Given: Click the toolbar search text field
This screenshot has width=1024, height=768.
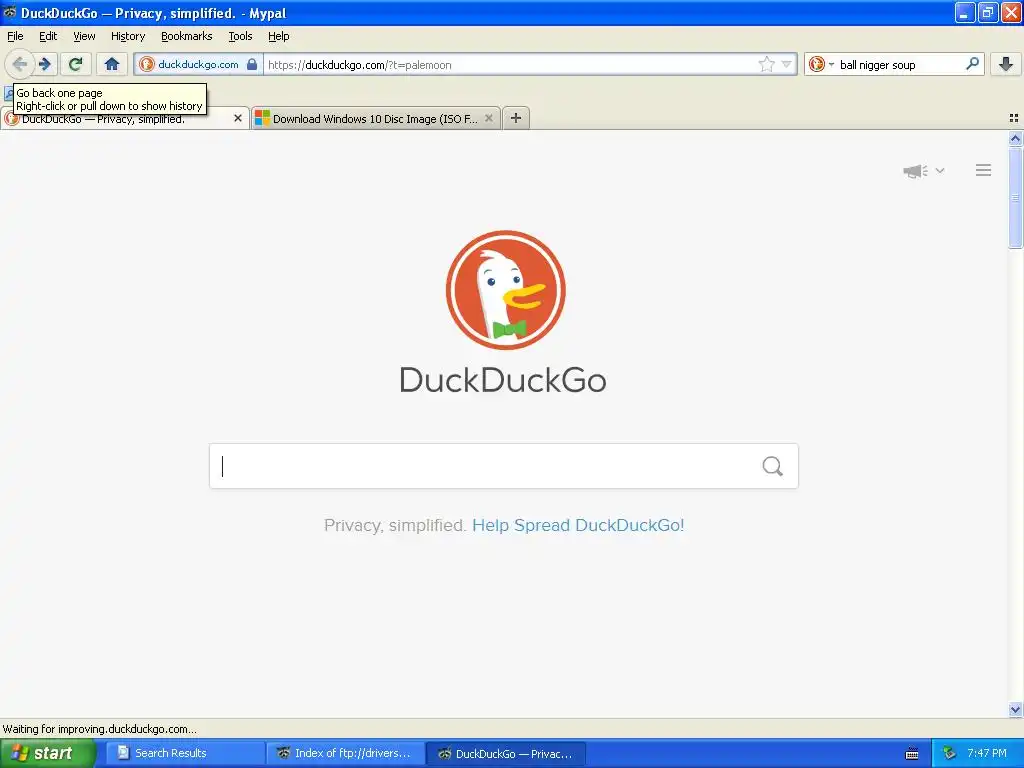Looking at the screenshot, I should click(x=900, y=65).
